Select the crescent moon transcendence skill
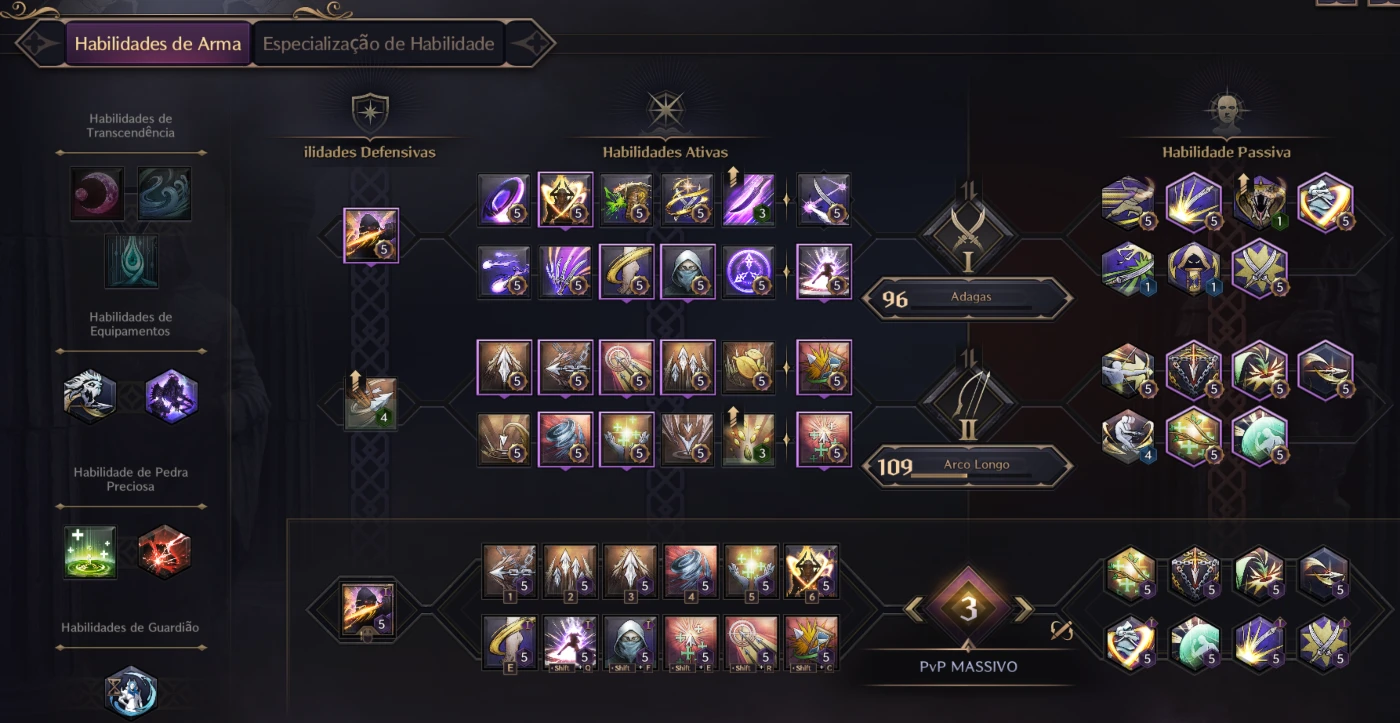The width and height of the screenshot is (1400, 723). [x=98, y=193]
